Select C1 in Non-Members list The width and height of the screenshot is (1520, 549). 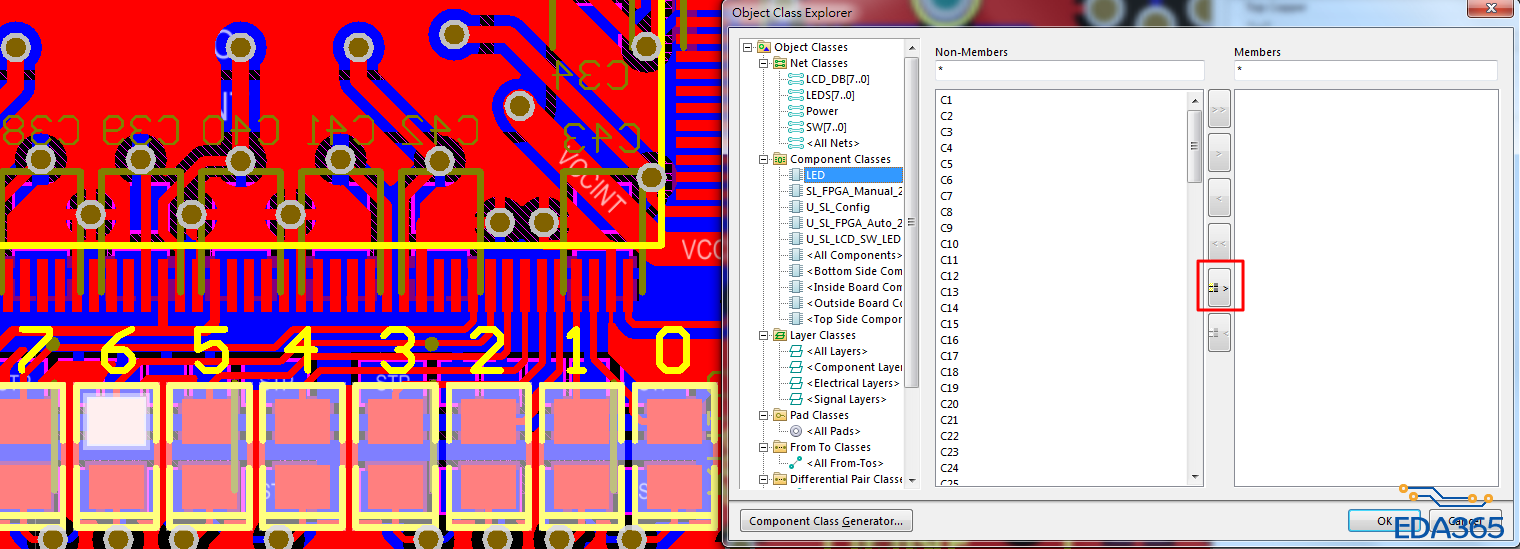(x=946, y=100)
